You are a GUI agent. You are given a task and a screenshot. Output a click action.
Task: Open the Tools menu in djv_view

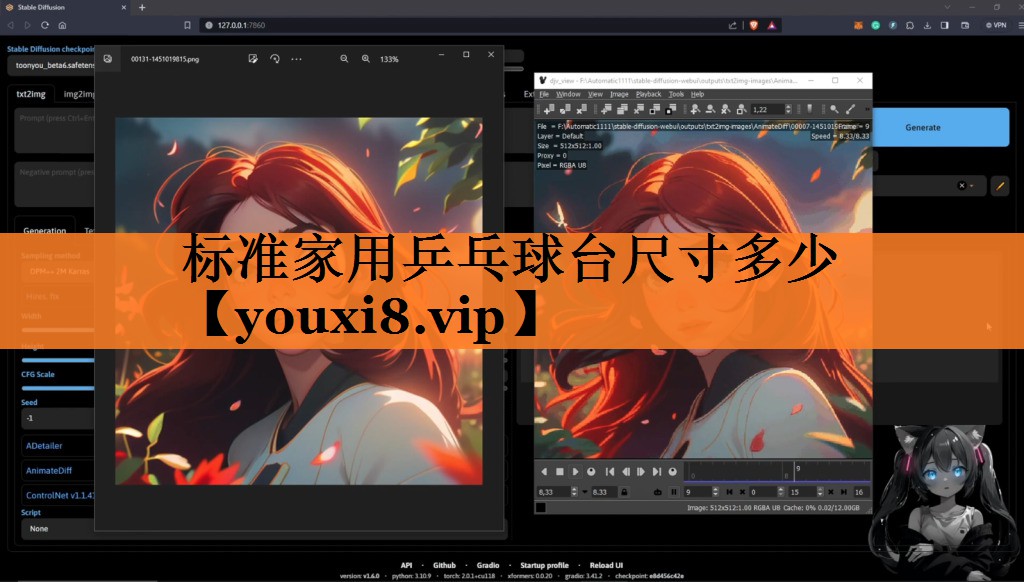pos(676,94)
